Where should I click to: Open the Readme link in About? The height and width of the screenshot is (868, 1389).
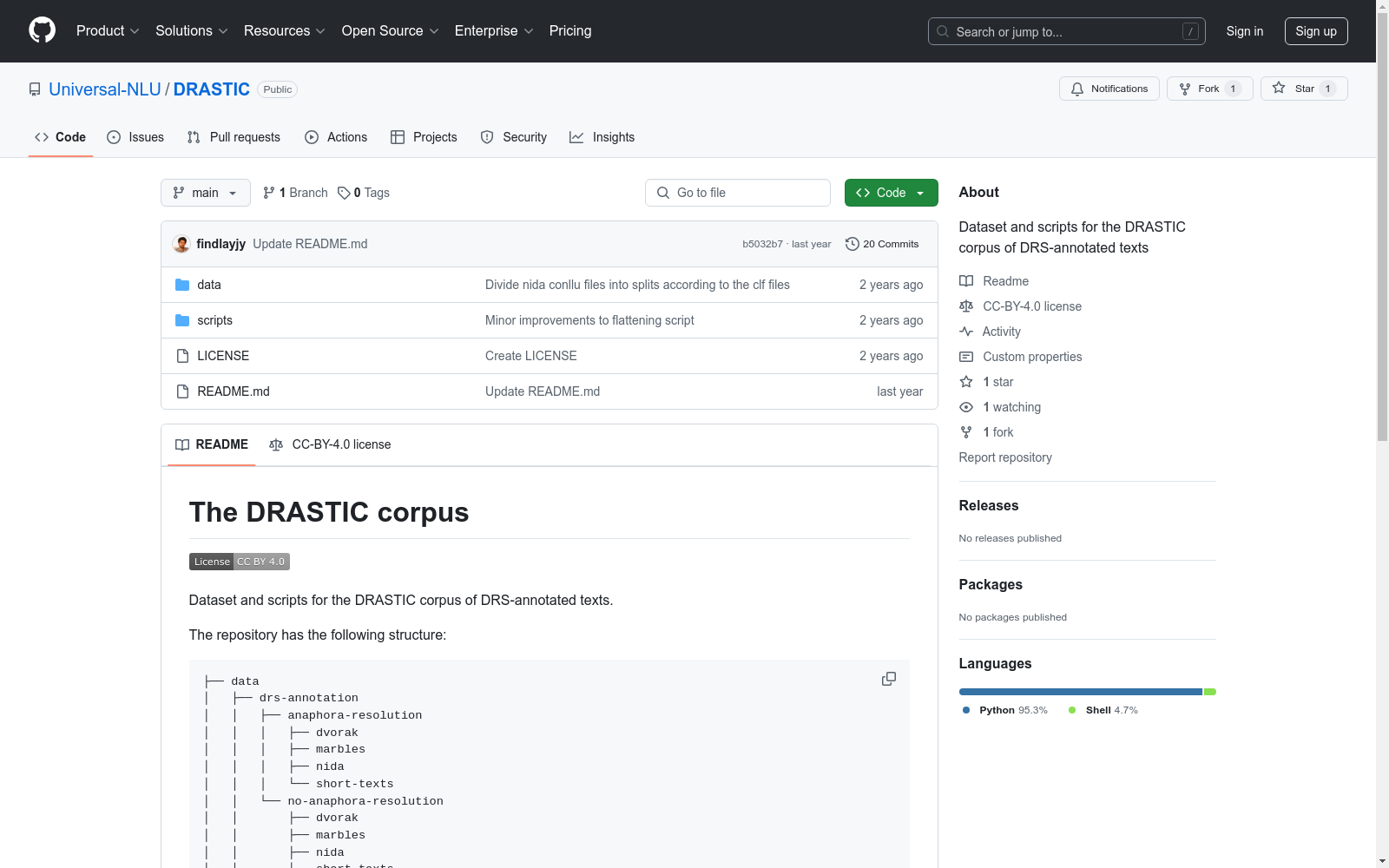tap(994, 281)
